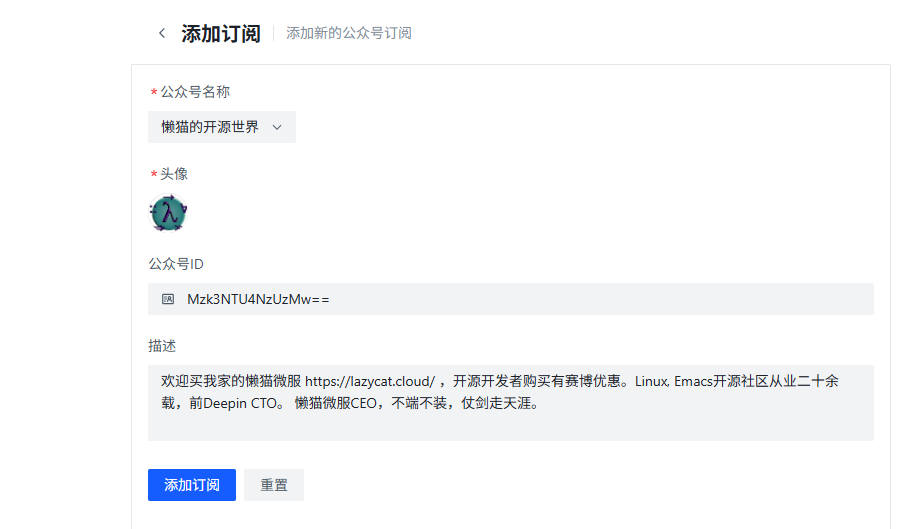Click the 添加新的公众号订阅 subtitle text
This screenshot has height=529, width=918.
(349, 33)
